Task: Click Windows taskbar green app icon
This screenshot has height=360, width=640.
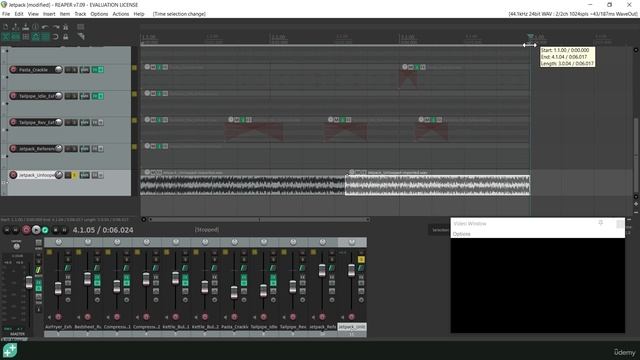Action: coord(10,350)
